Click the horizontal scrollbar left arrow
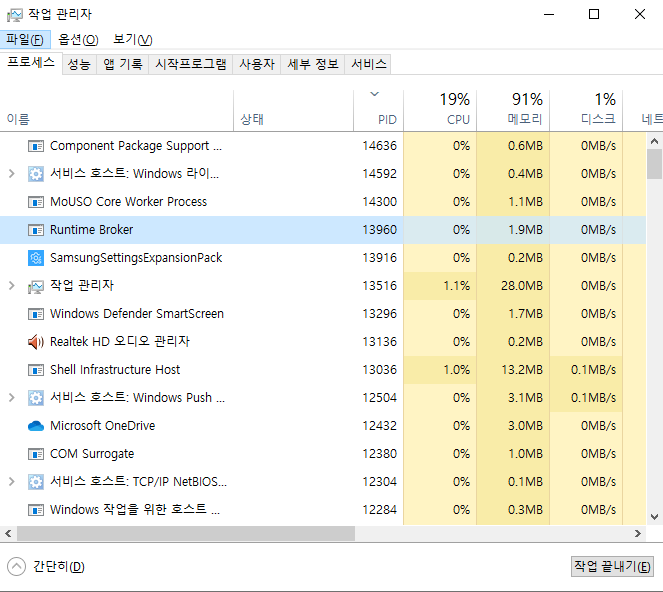Image resolution: width=663 pixels, height=592 pixels. [x=8, y=534]
